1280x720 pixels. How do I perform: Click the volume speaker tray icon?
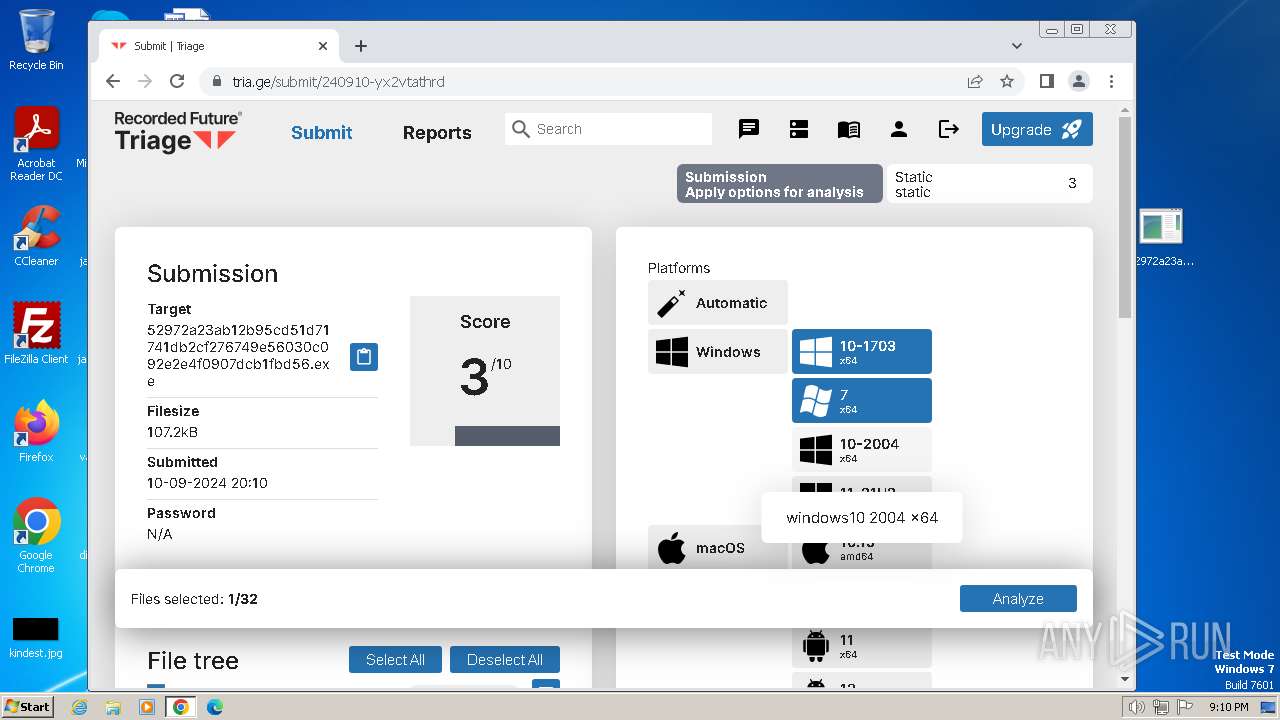coord(1136,707)
